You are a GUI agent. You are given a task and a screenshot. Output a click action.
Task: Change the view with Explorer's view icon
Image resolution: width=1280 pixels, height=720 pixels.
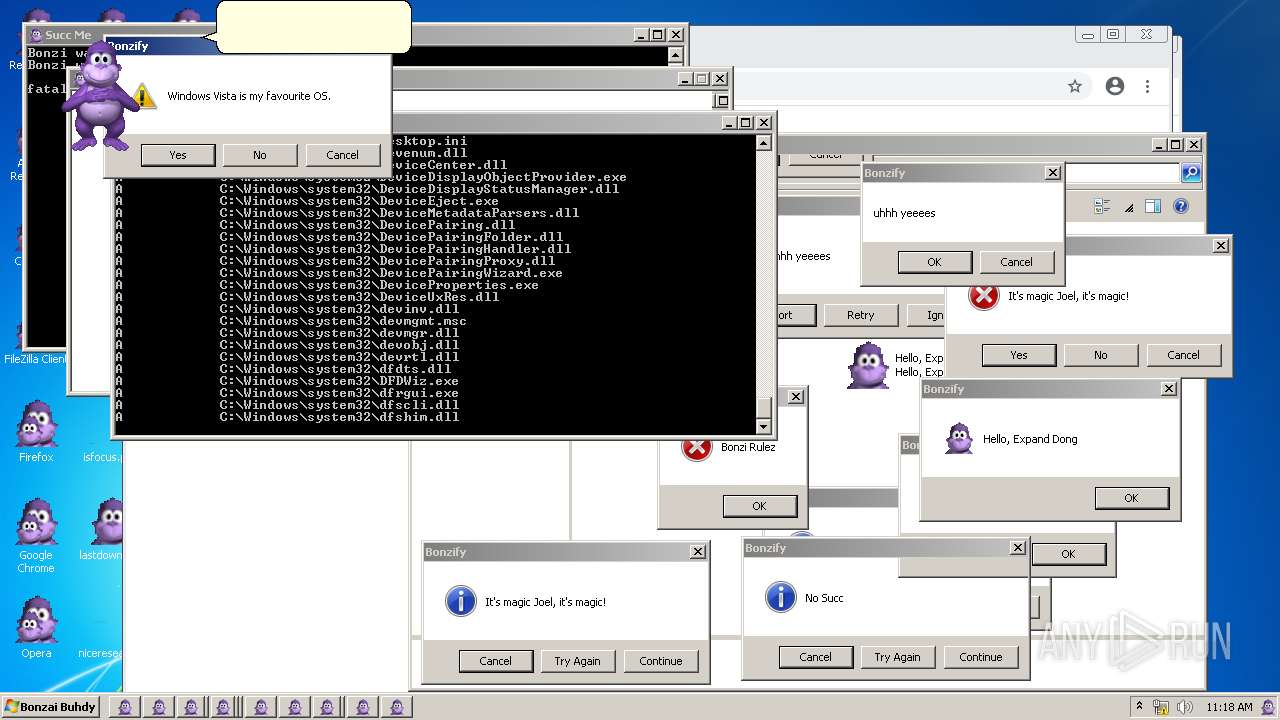pyautogui.click(x=1102, y=206)
